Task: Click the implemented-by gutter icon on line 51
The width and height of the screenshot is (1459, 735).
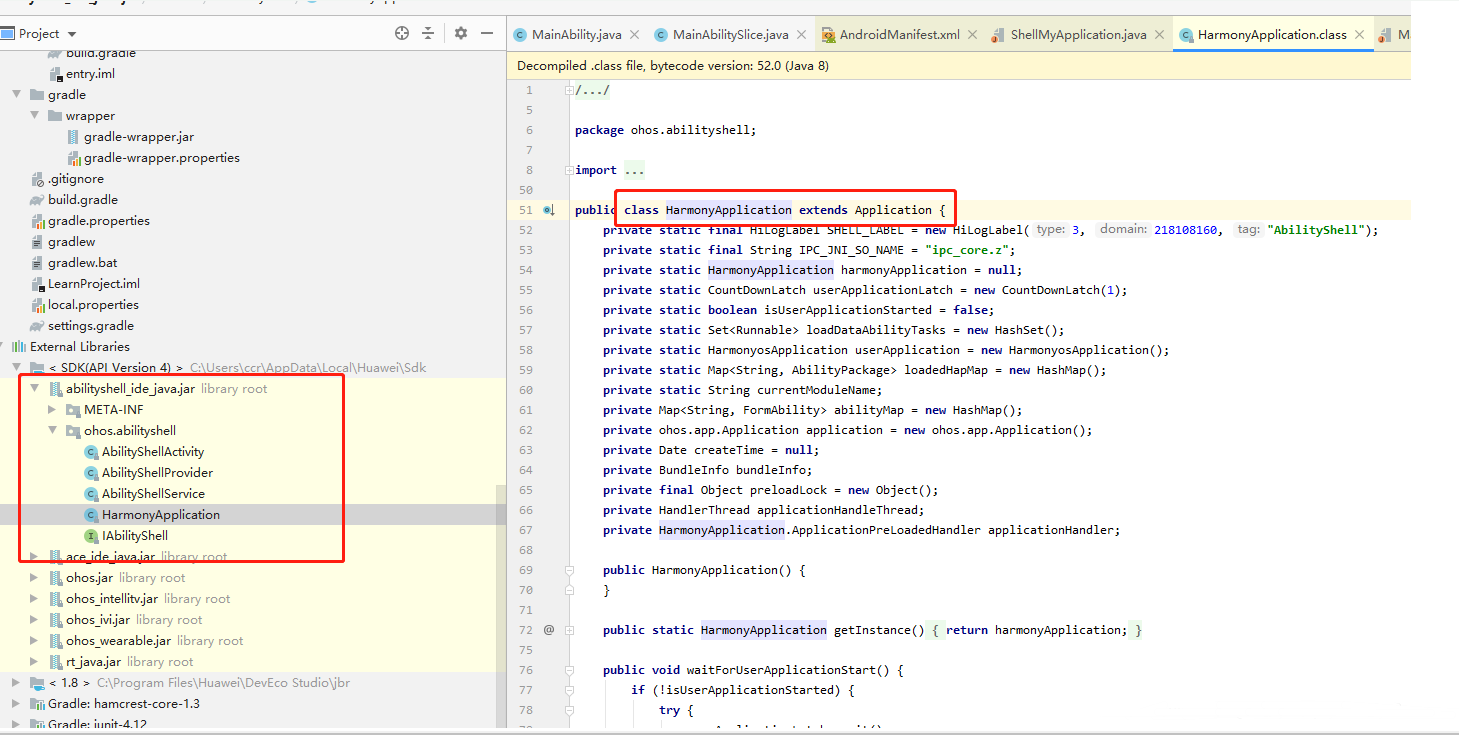Action: [x=548, y=210]
